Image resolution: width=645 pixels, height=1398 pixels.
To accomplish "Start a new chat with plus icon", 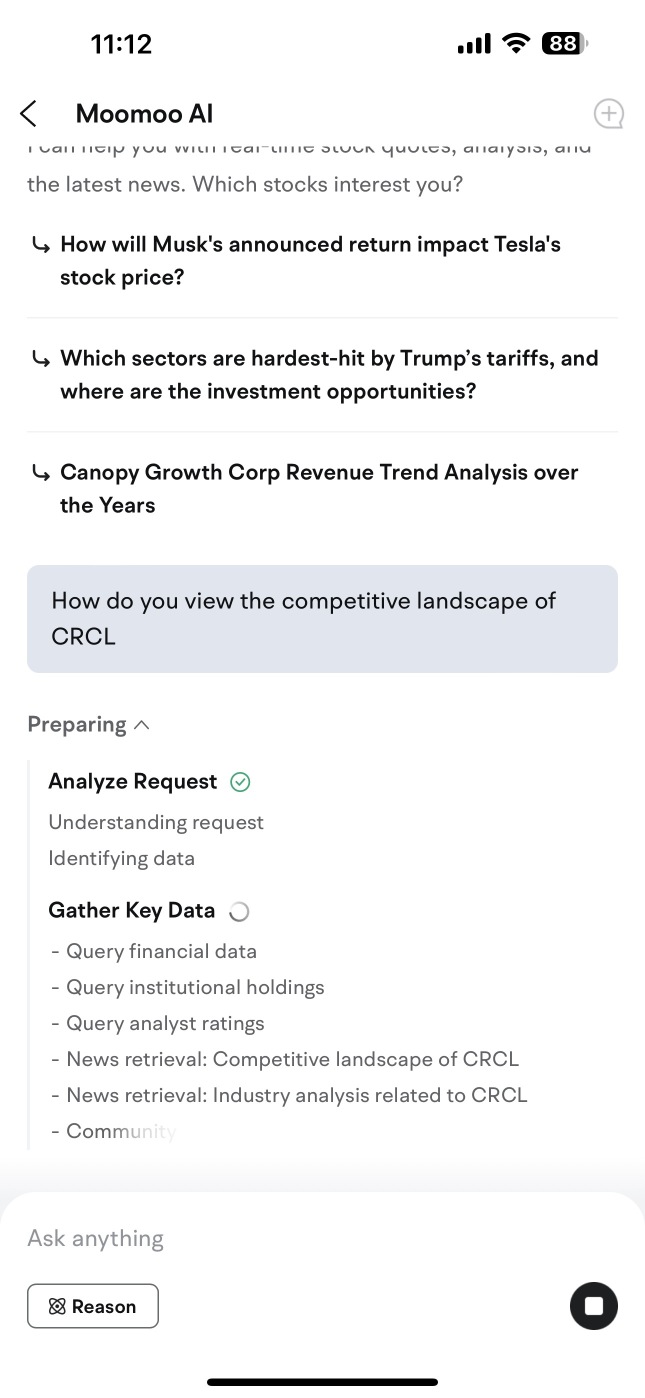I will pos(609,114).
